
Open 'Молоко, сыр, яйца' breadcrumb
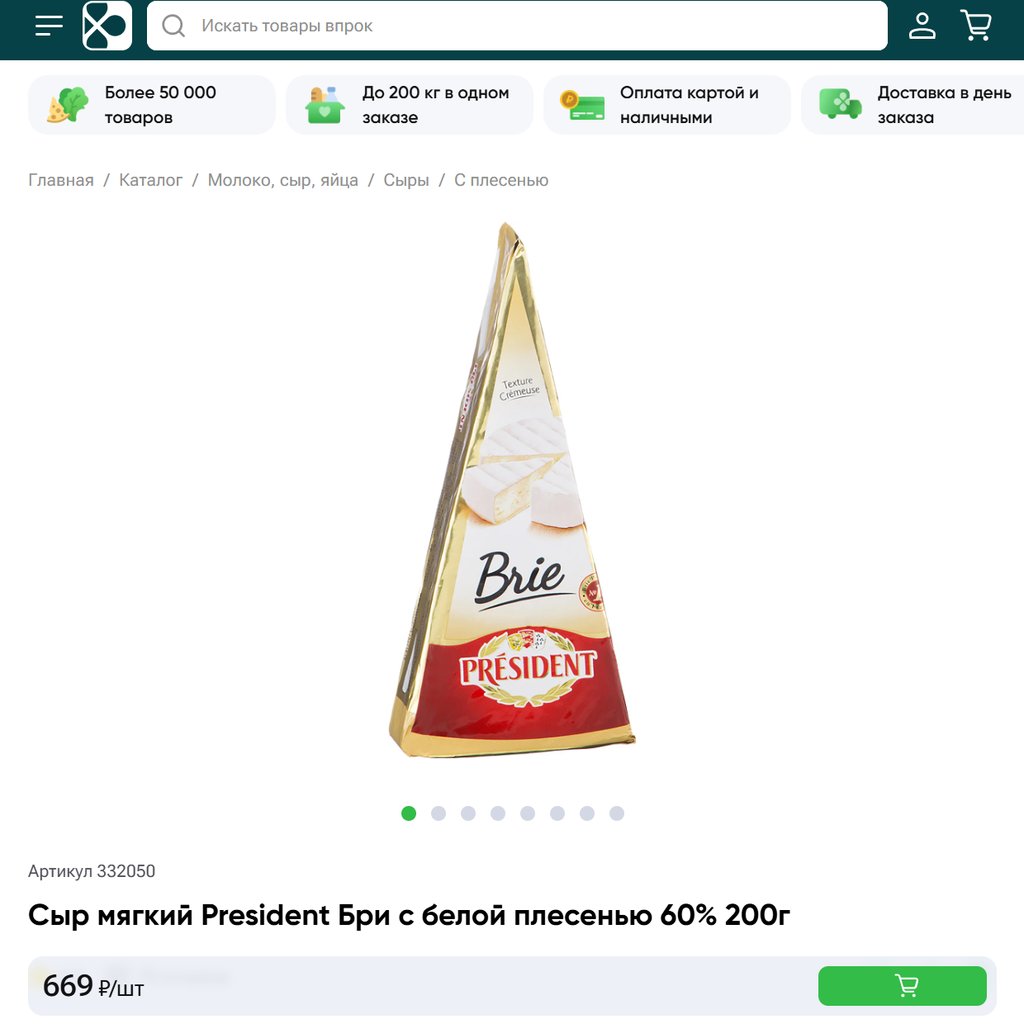tap(283, 180)
